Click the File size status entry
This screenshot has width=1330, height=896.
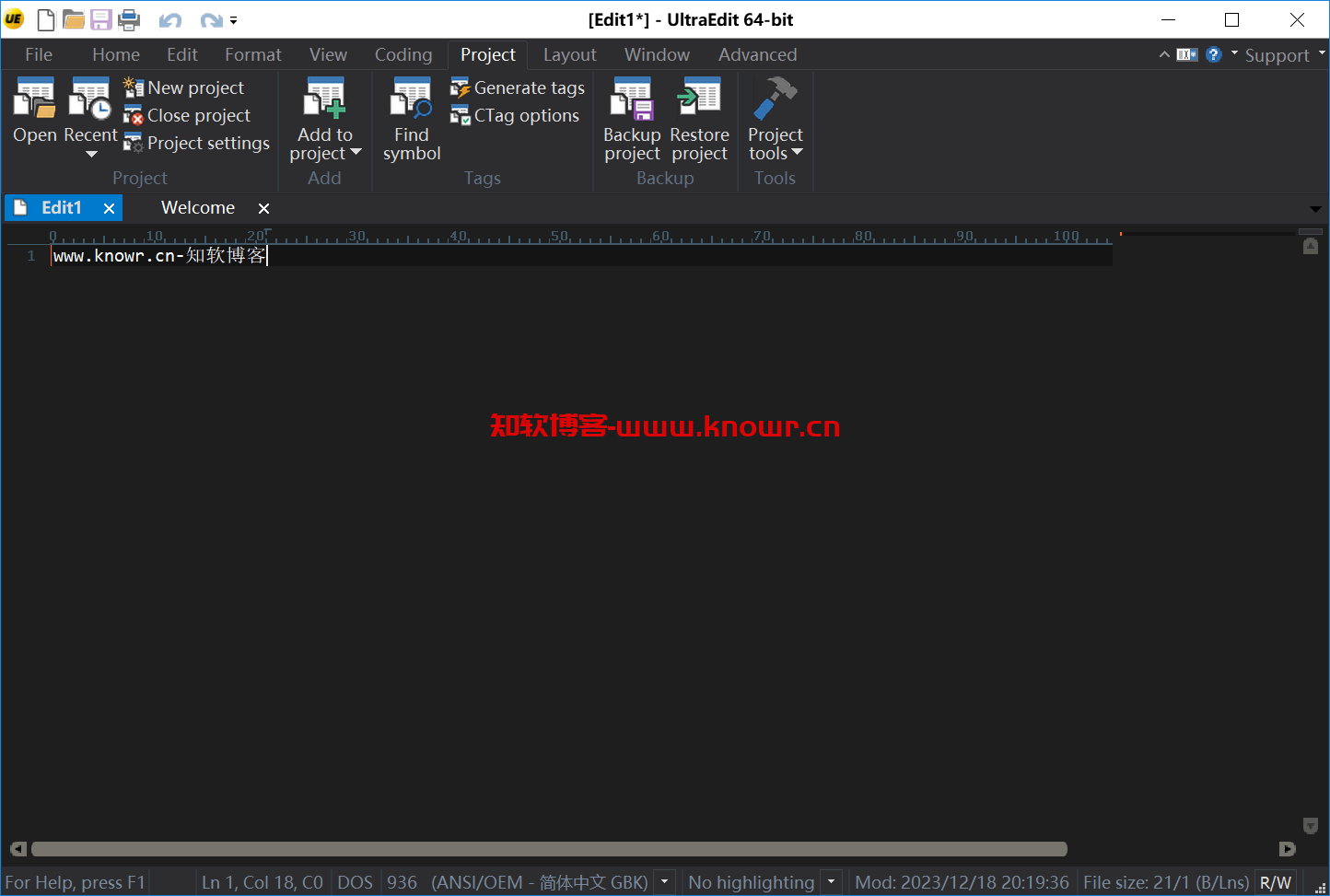(1166, 882)
